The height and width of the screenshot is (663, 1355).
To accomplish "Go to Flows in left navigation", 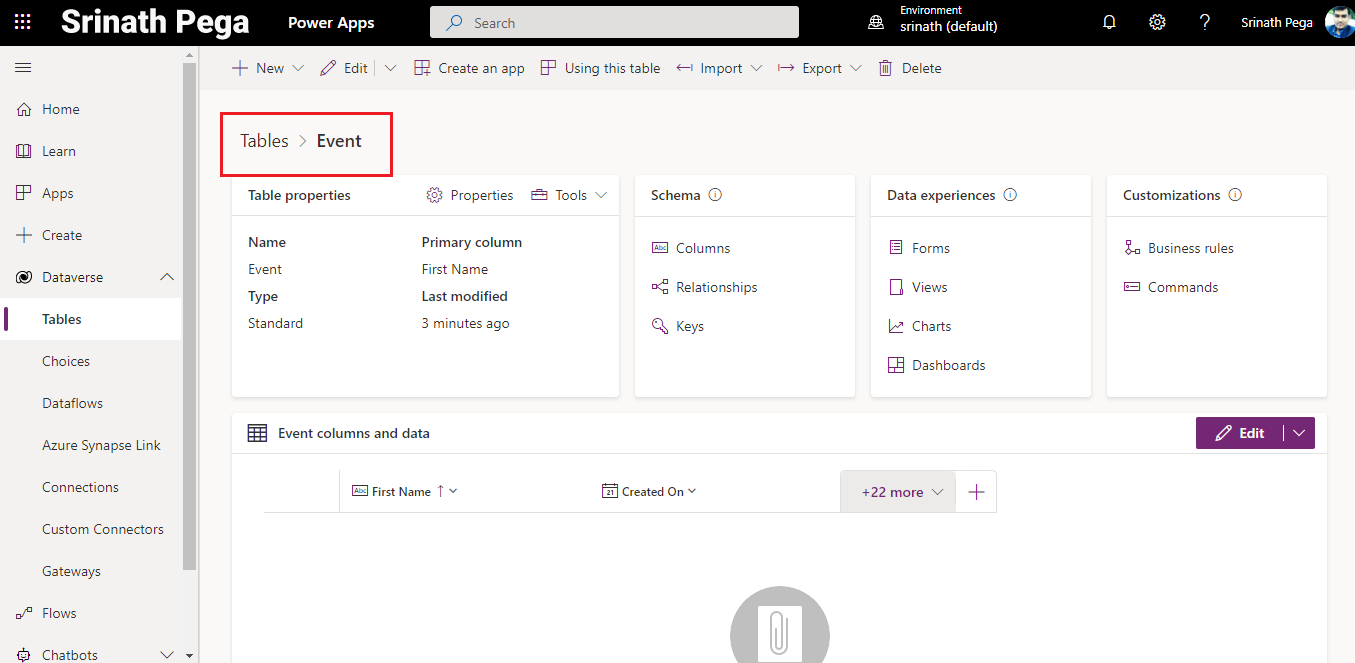I will [59, 613].
